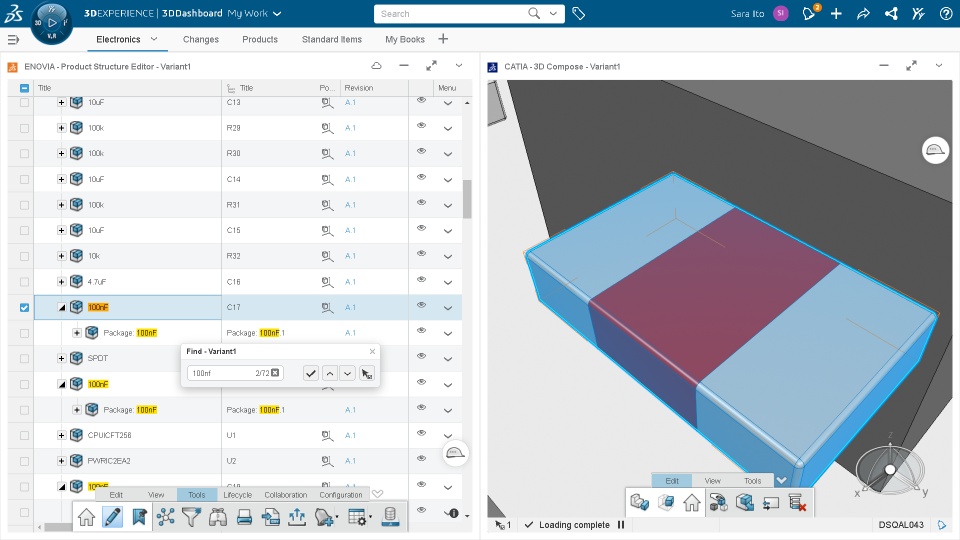Toggle visibility eye for C17 row
Image resolution: width=960 pixels, height=540 pixels.
tap(421, 305)
